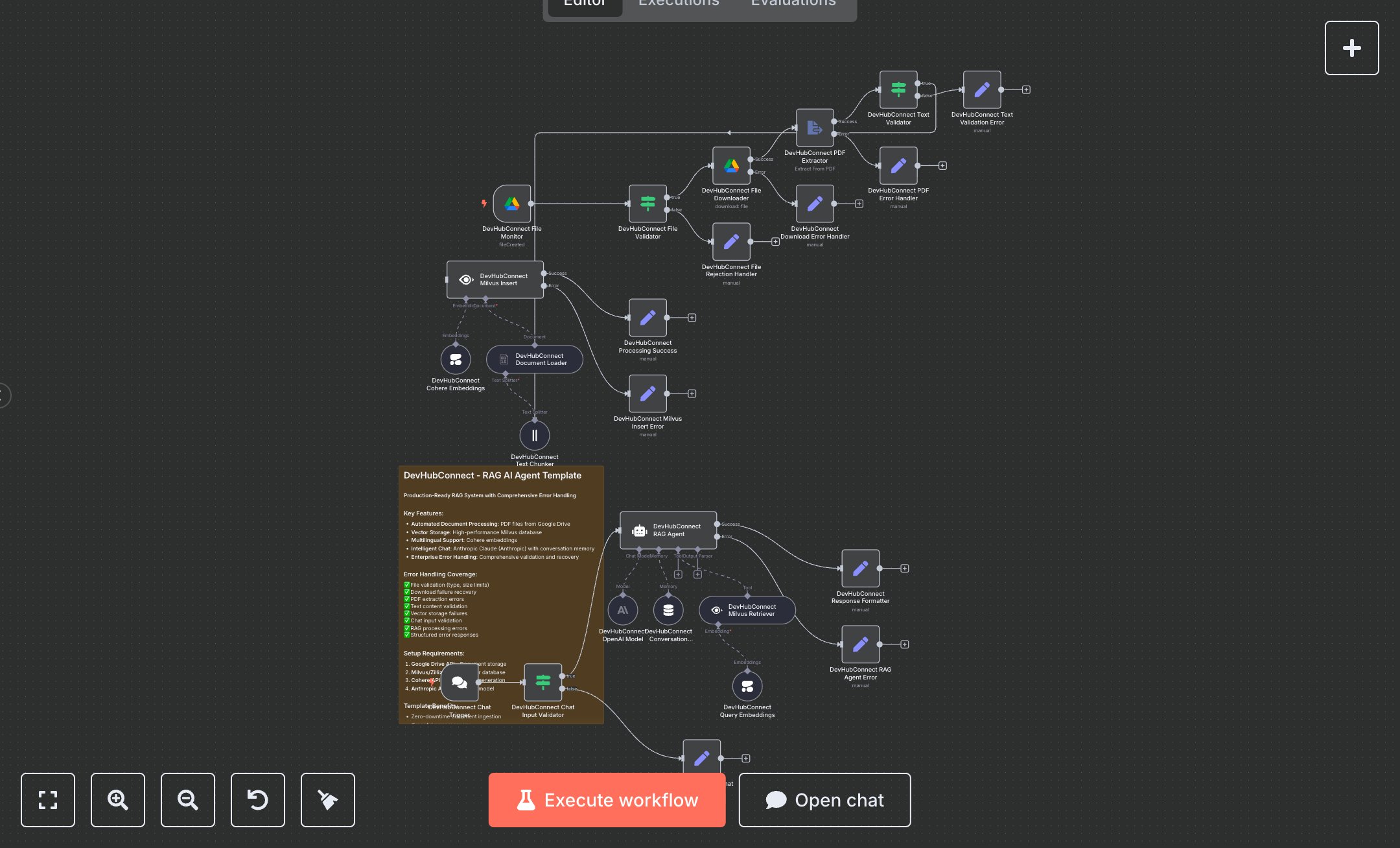Click the zoom in magnifier icon
This screenshot has height=848, width=1400.
[x=117, y=800]
